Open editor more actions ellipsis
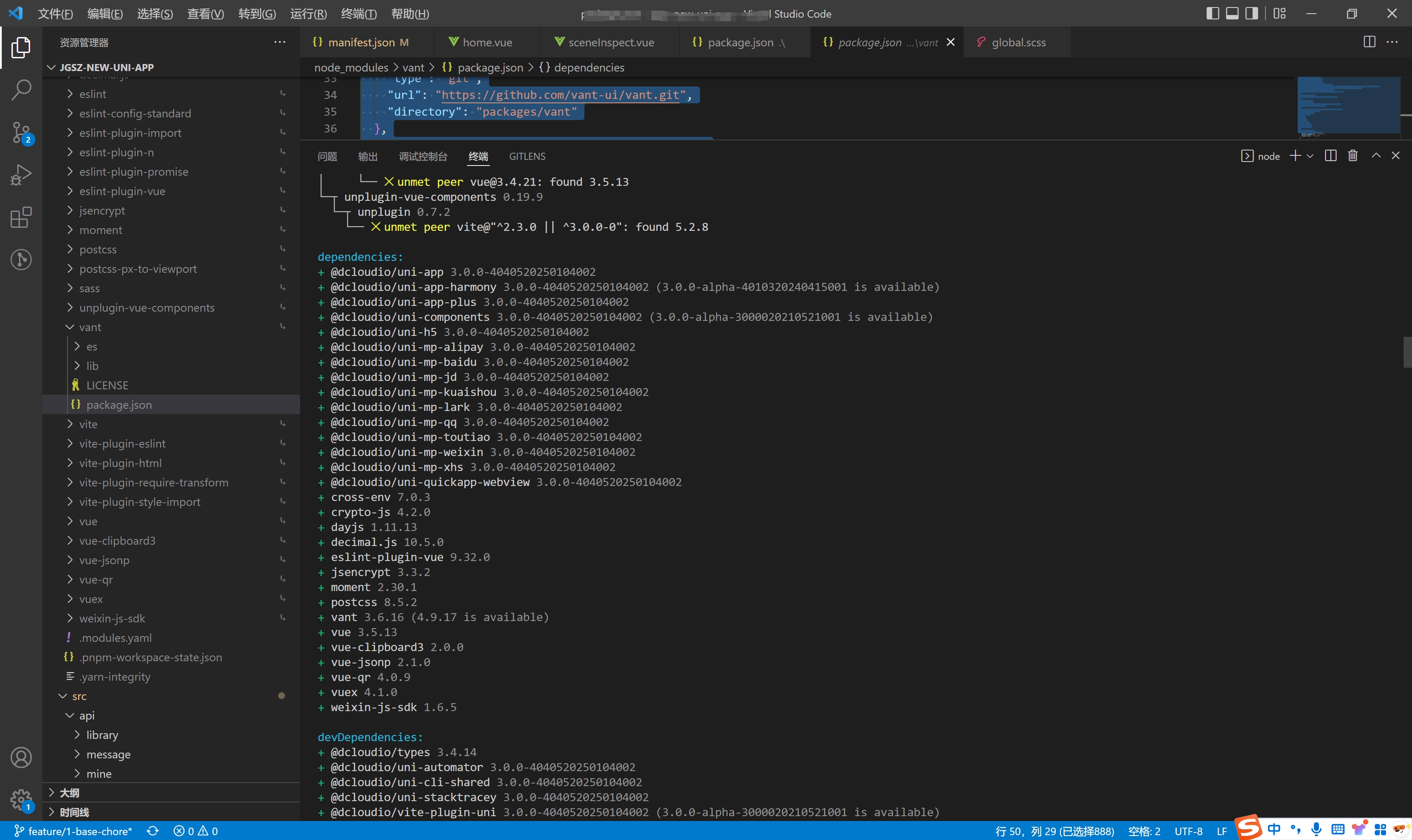This screenshot has height=840, width=1412. pos(1392,42)
